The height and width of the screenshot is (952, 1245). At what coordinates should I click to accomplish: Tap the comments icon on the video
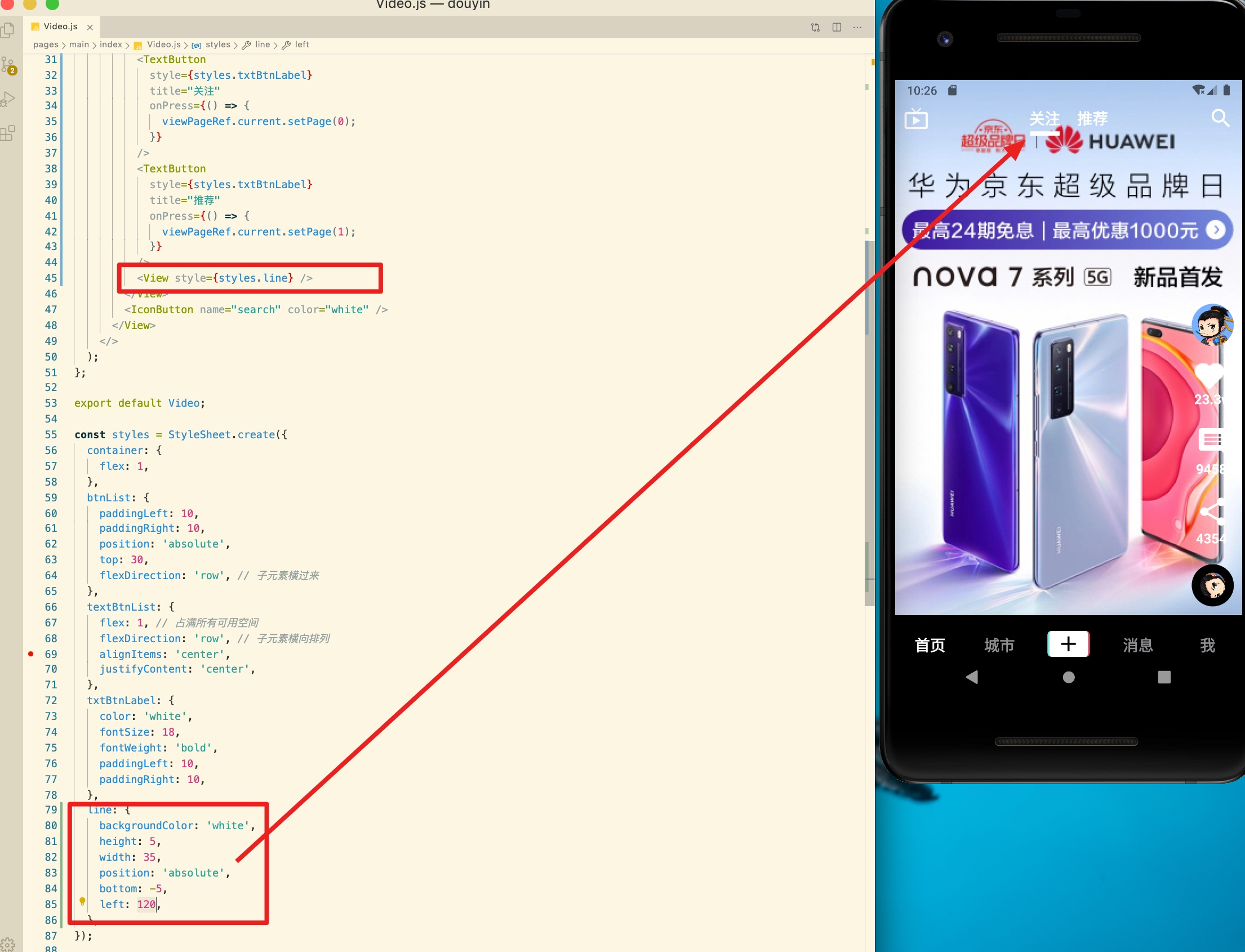point(1212,439)
